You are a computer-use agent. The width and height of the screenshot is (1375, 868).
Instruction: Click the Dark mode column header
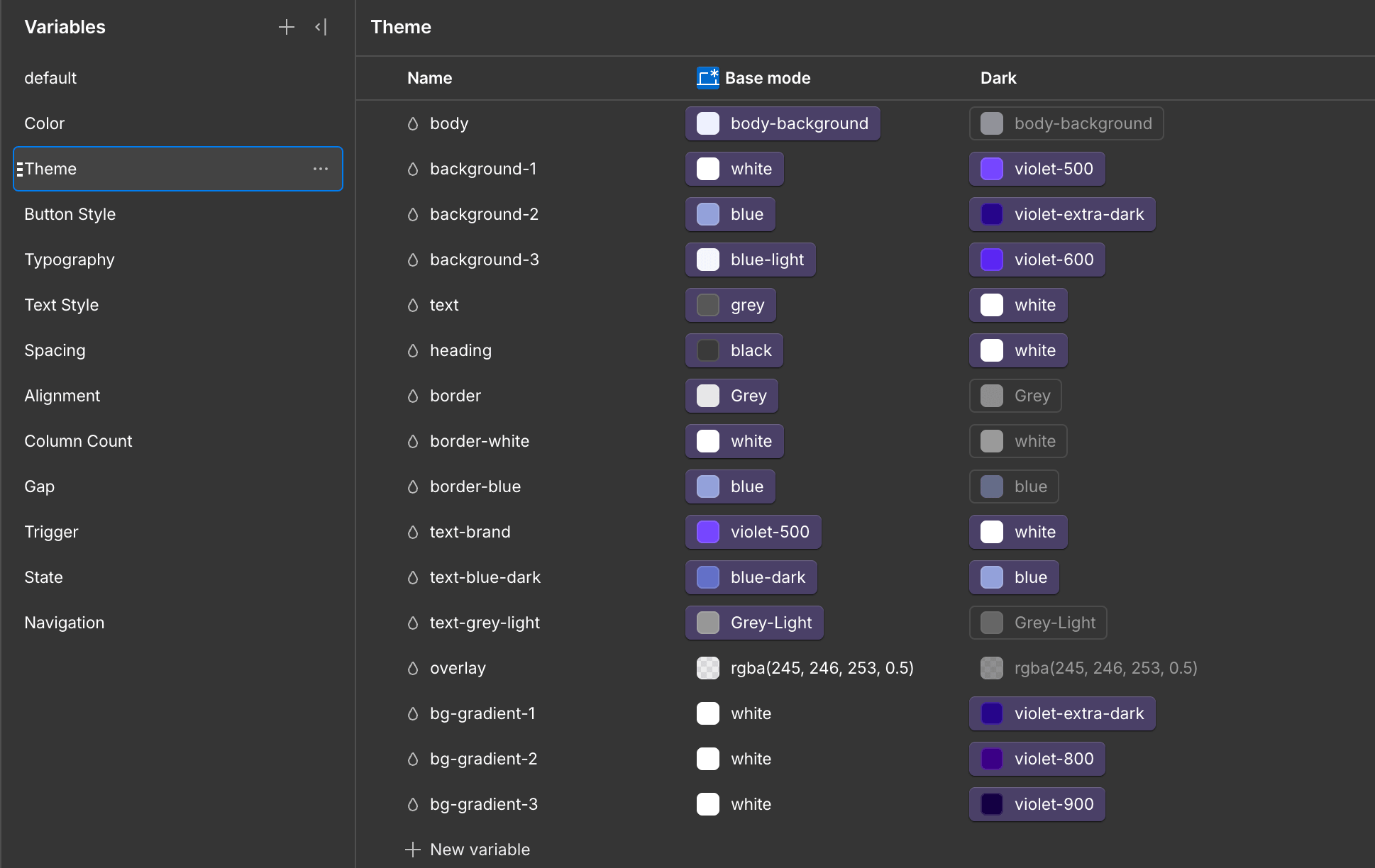(x=998, y=78)
